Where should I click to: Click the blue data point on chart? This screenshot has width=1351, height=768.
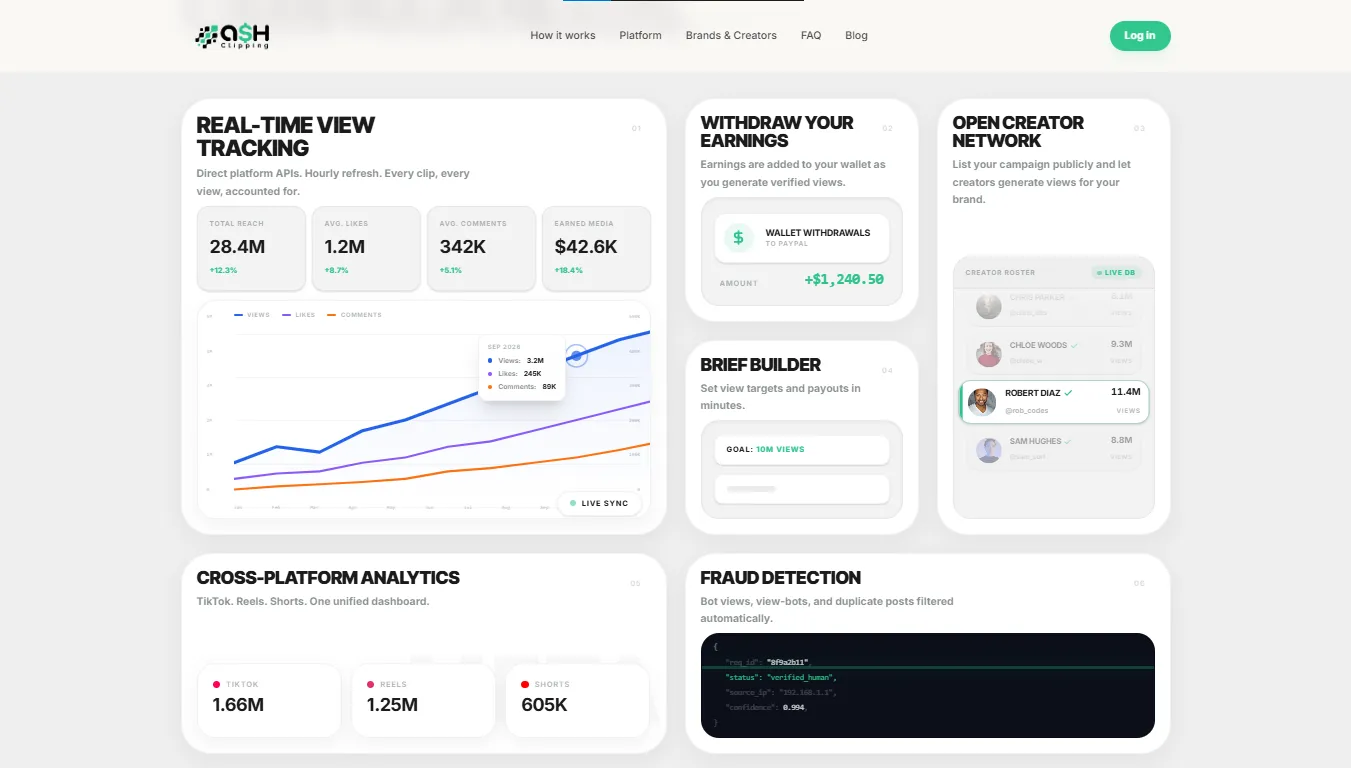pos(576,355)
